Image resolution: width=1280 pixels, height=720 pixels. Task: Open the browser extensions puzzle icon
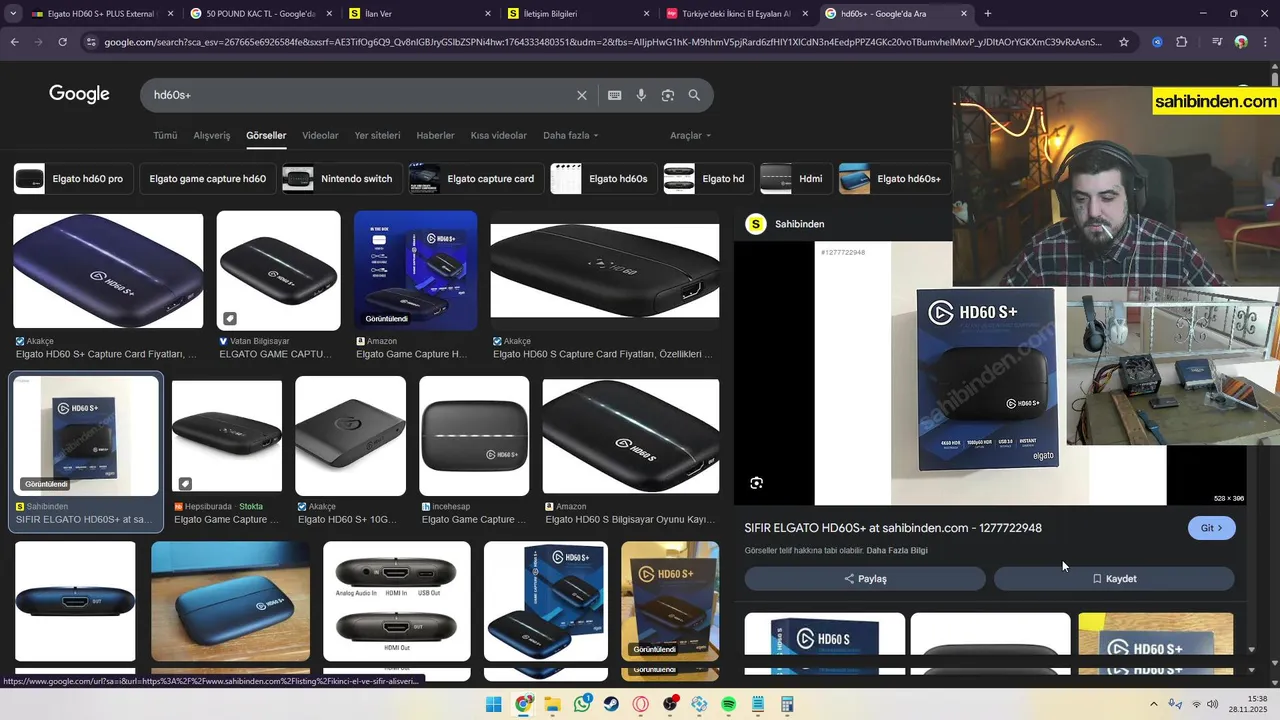1182,42
